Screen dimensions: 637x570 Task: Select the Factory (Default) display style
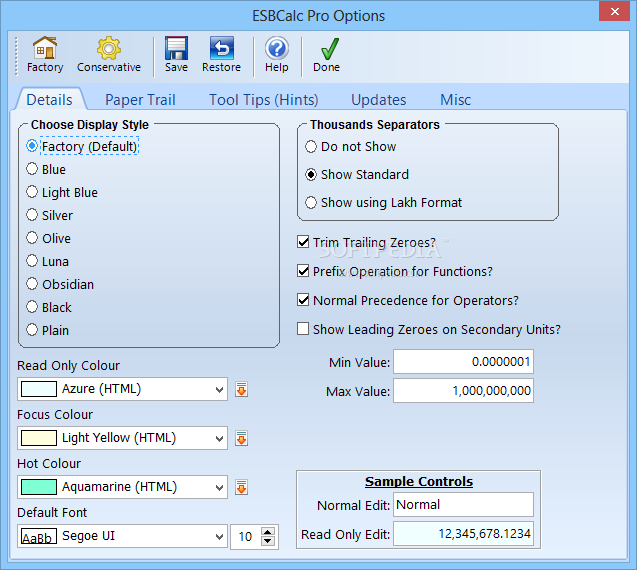[82, 146]
